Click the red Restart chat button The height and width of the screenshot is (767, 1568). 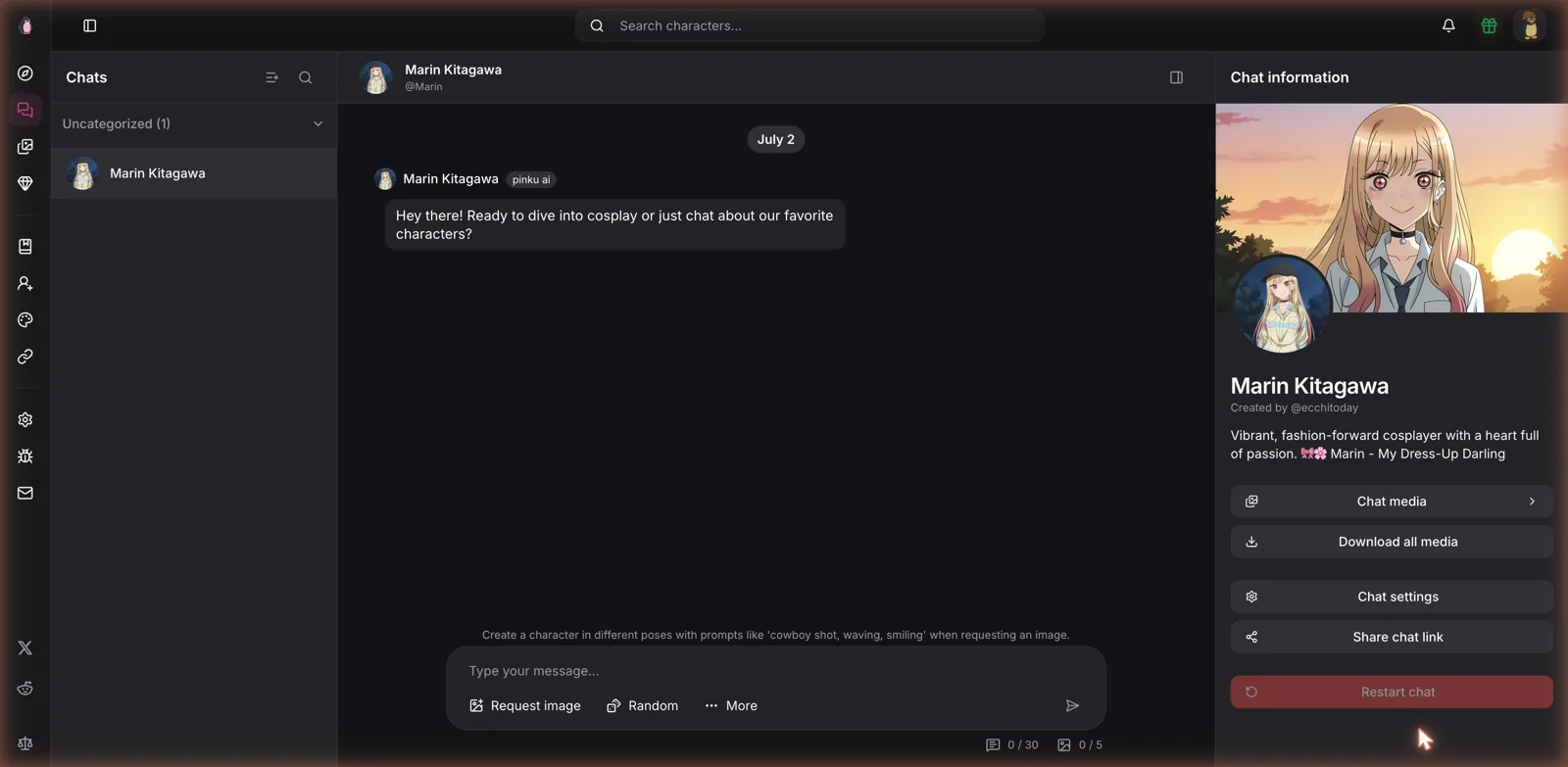pos(1392,692)
